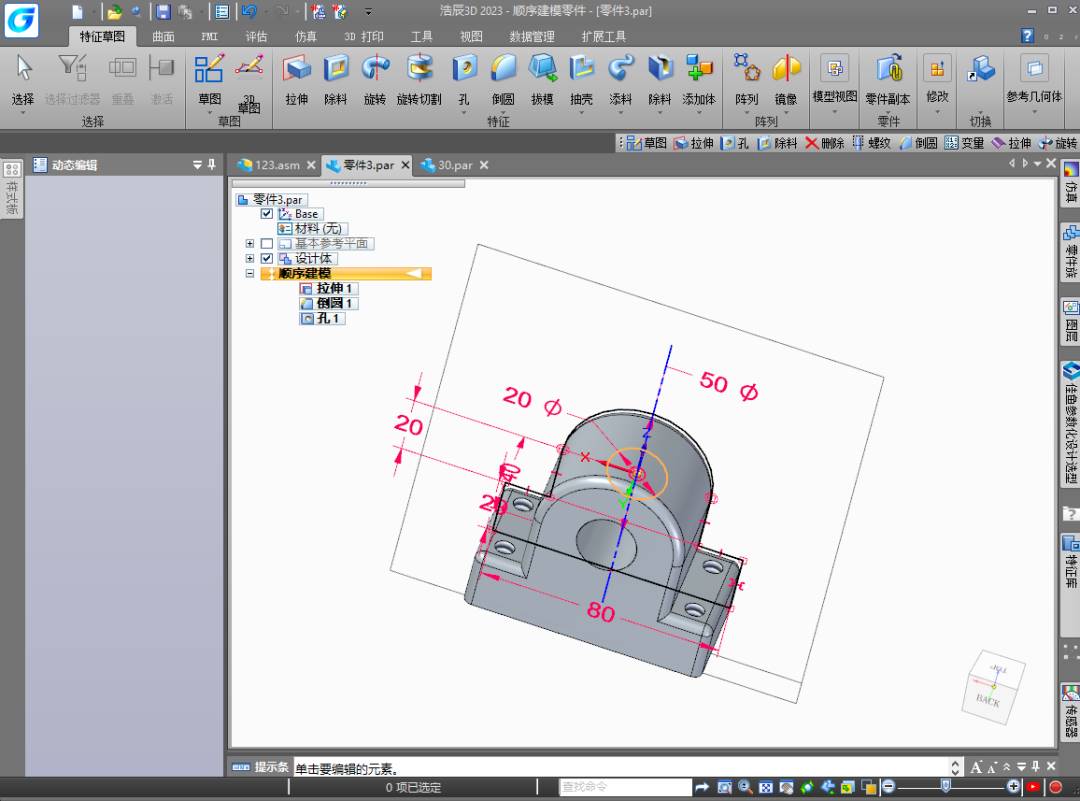Uncheck the Base checkbox in feature tree
This screenshot has width=1080, height=801.
click(266, 214)
